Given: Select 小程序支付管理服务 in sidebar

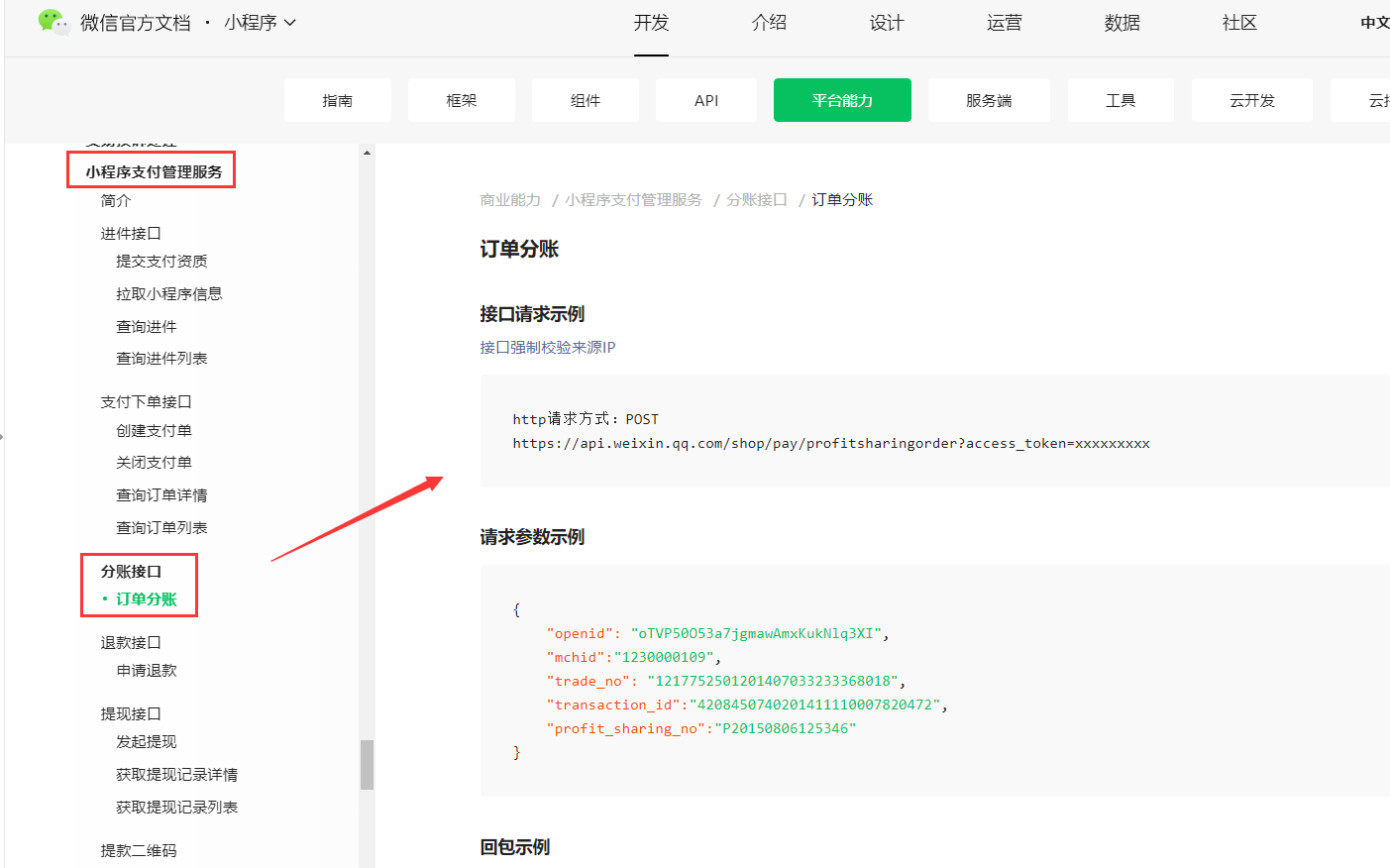Looking at the screenshot, I should point(154,171).
